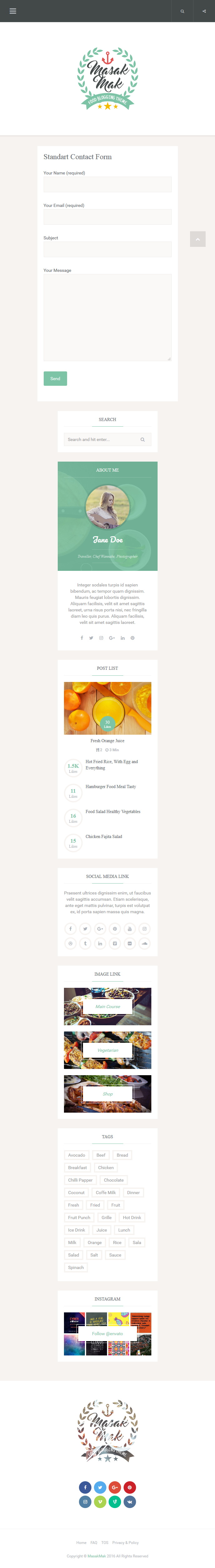Open the Main Course image link
This screenshot has width=215, height=1568.
108,1006
